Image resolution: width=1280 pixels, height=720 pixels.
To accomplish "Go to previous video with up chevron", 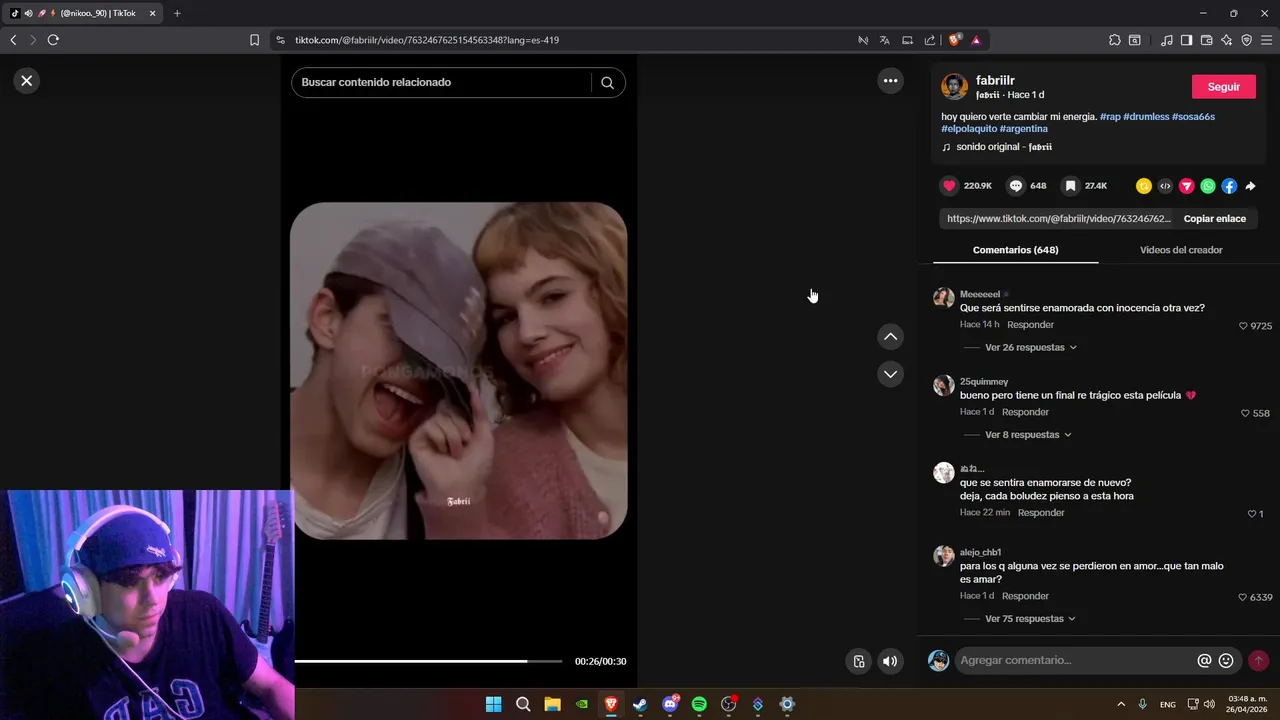I will pyautogui.click(x=890, y=337).
